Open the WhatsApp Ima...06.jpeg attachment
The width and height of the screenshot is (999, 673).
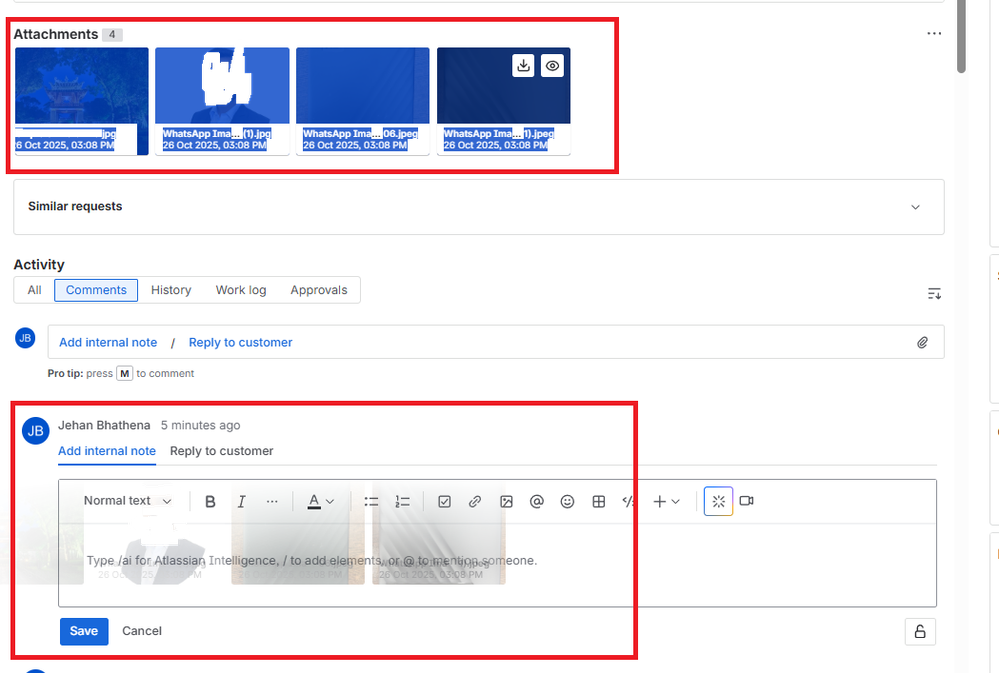tap(363, 101)
